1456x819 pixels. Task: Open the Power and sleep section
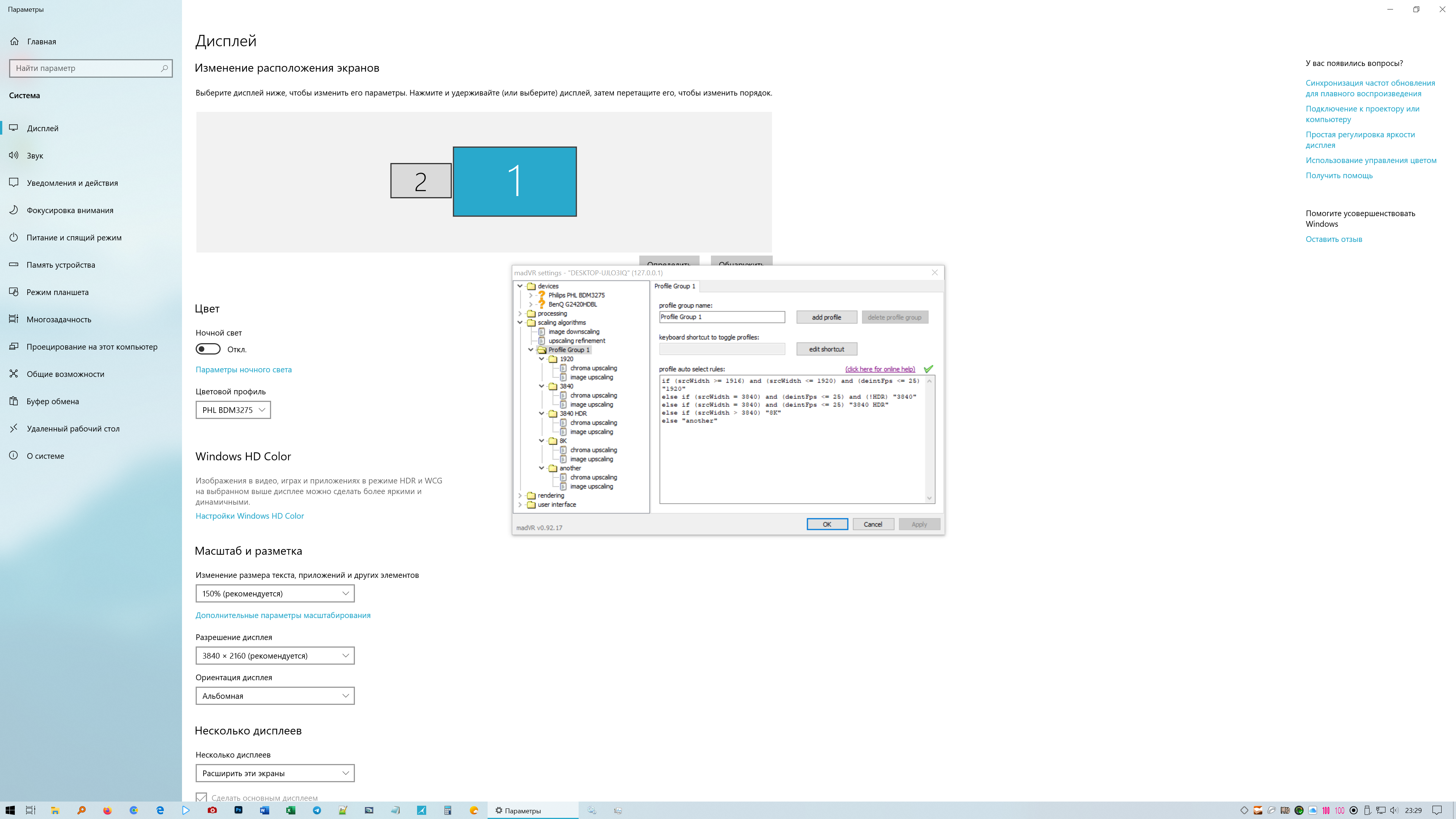(x=74, y=237)
